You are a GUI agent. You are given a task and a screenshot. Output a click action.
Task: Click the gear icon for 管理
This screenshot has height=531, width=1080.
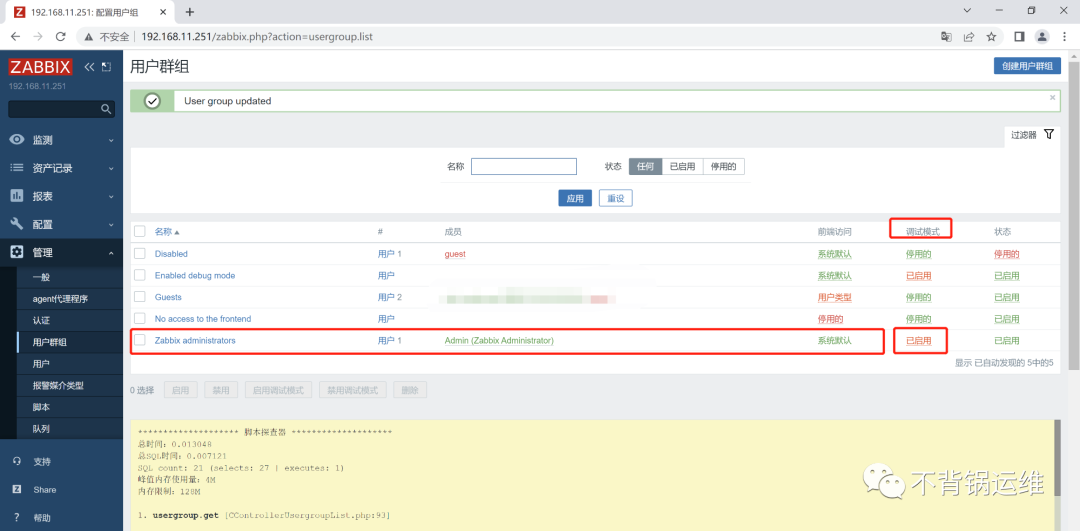17,252
